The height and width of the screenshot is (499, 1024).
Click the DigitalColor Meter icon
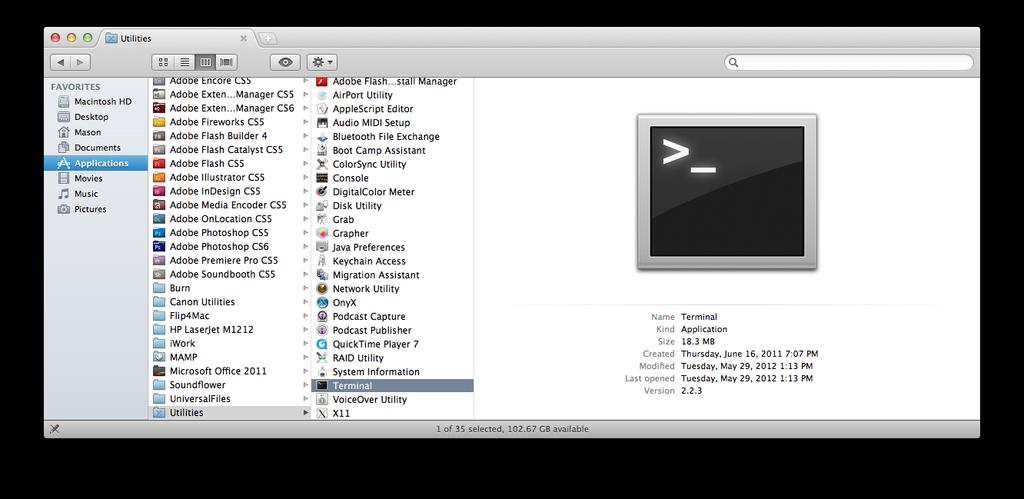pyautogui.click(x=322, y=191)
